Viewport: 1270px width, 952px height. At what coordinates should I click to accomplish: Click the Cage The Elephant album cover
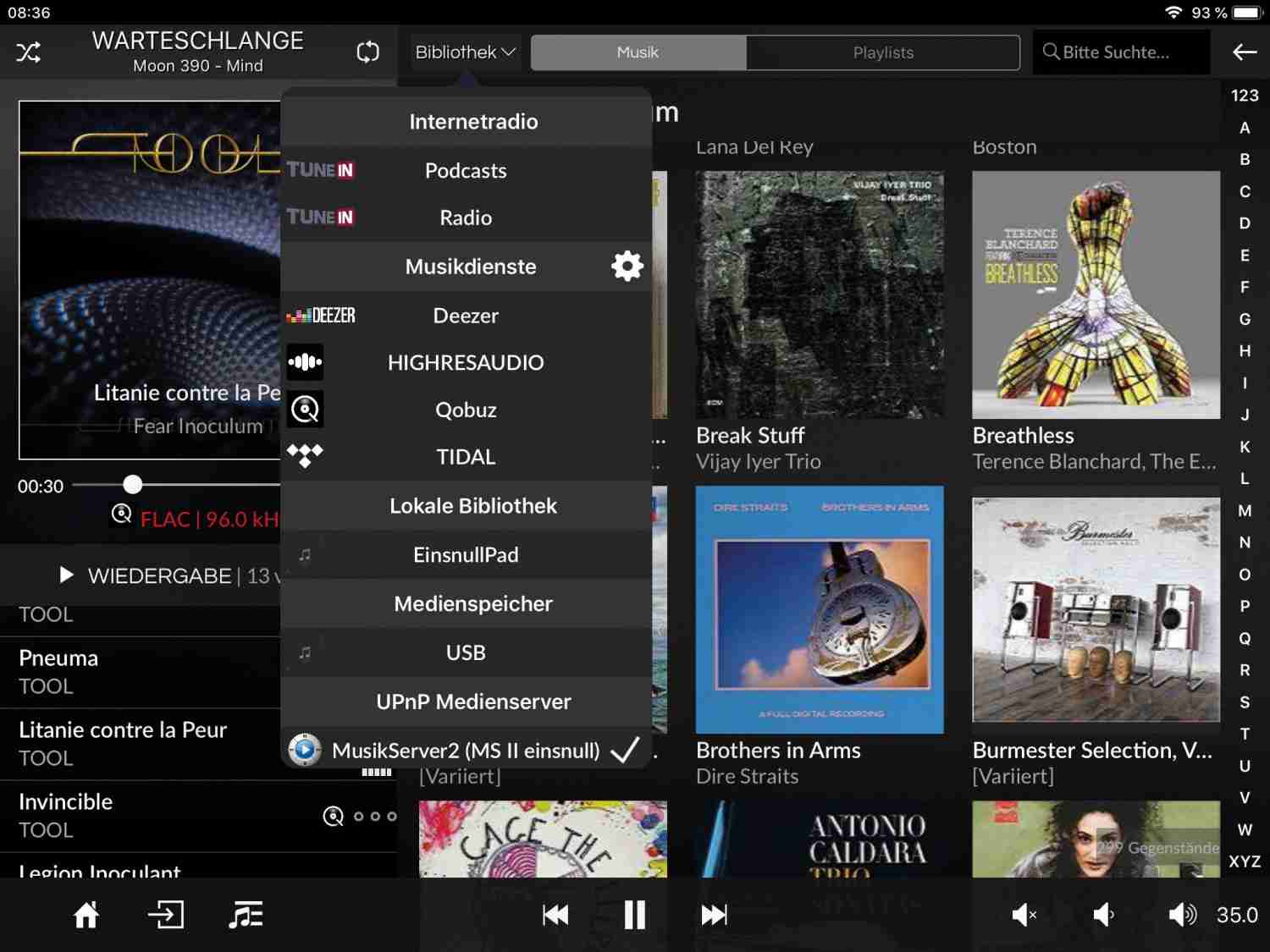coord(543,839)
